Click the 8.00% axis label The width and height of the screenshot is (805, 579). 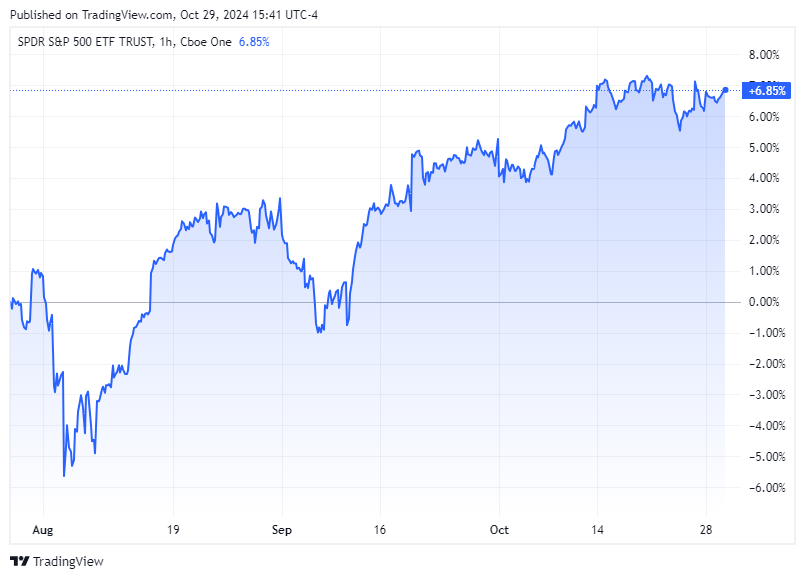tap(764, 55)
